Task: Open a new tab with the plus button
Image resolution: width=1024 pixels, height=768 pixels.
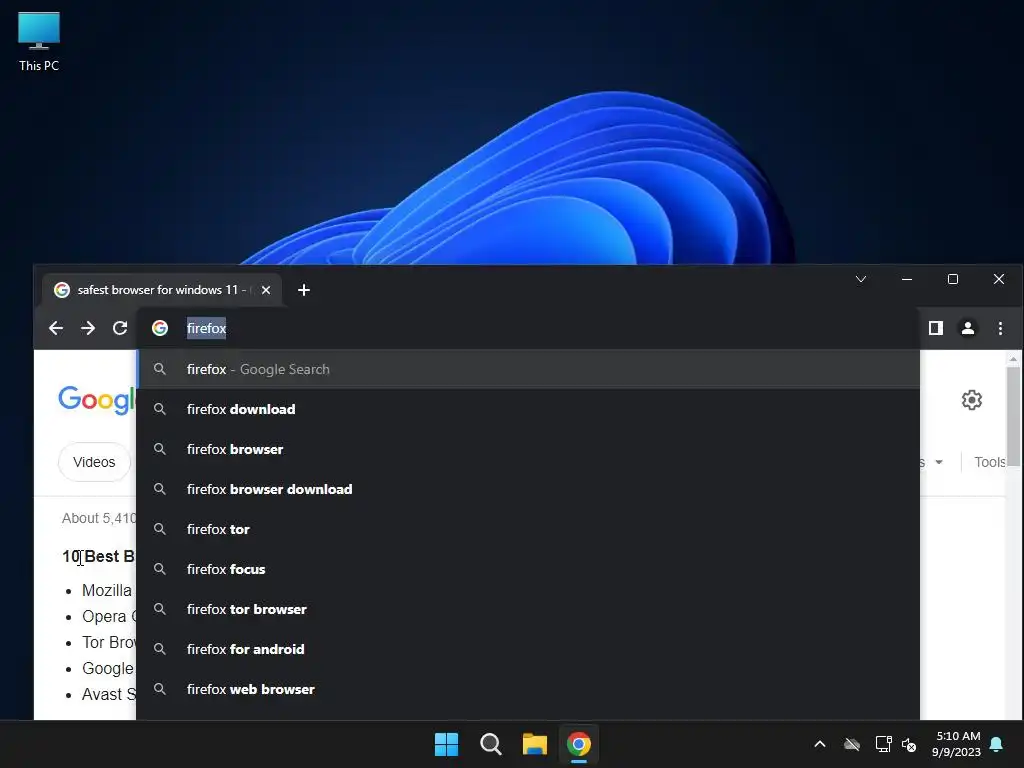Action: [304, 290]
